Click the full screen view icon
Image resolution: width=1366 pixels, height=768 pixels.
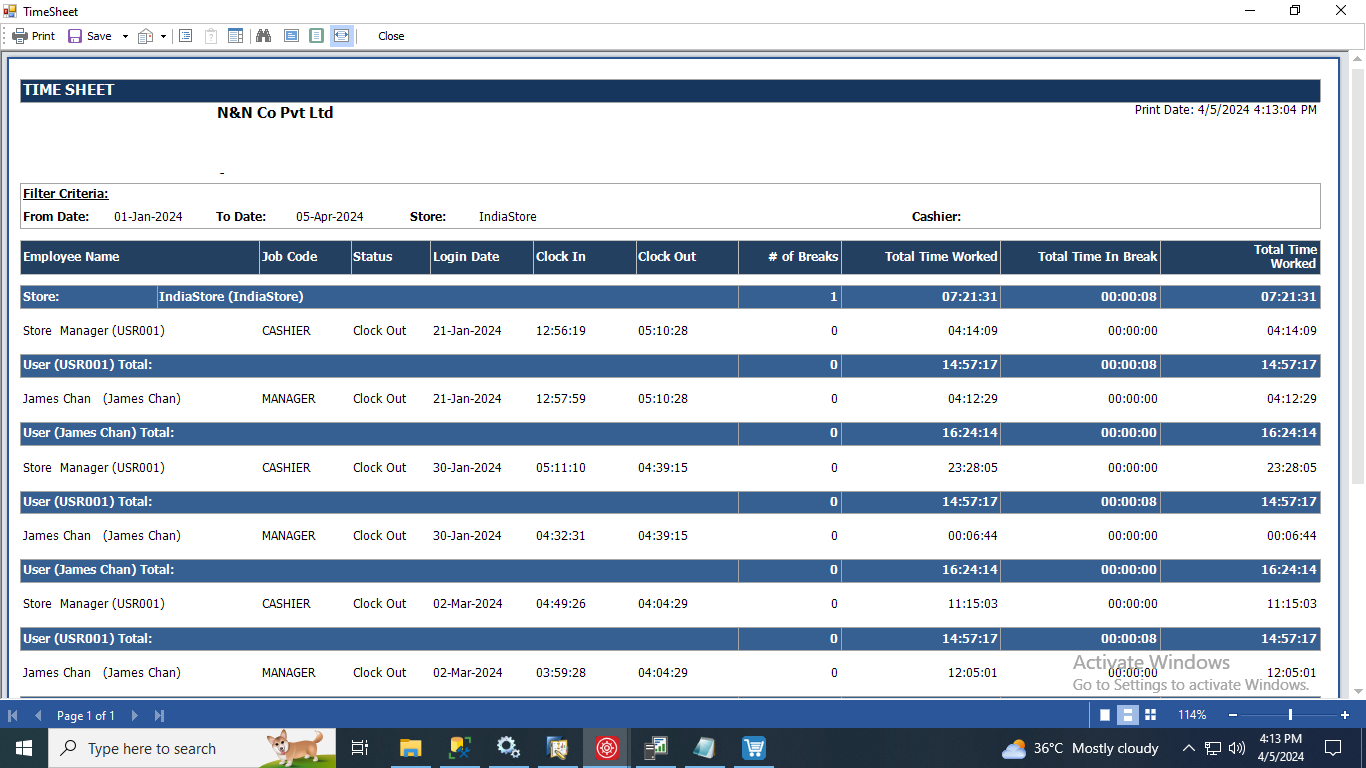tap(291, 36)
